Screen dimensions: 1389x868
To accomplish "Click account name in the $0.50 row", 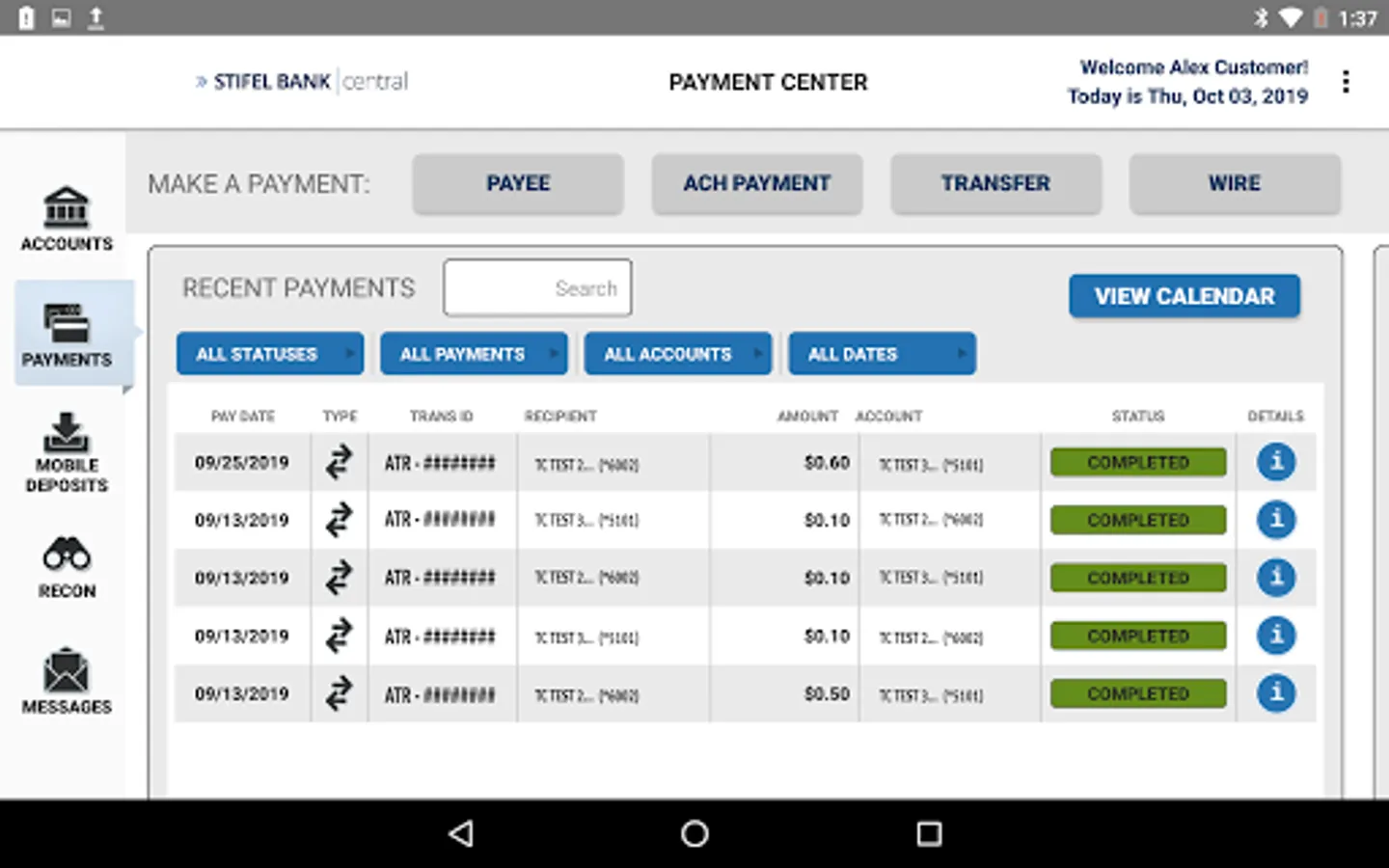I will pyautogui.click(x=931, y=695).
